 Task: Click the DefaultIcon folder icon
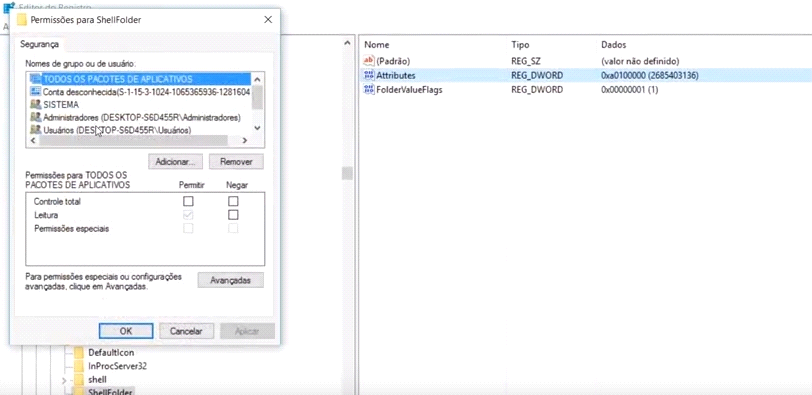(x=79, y=353)
